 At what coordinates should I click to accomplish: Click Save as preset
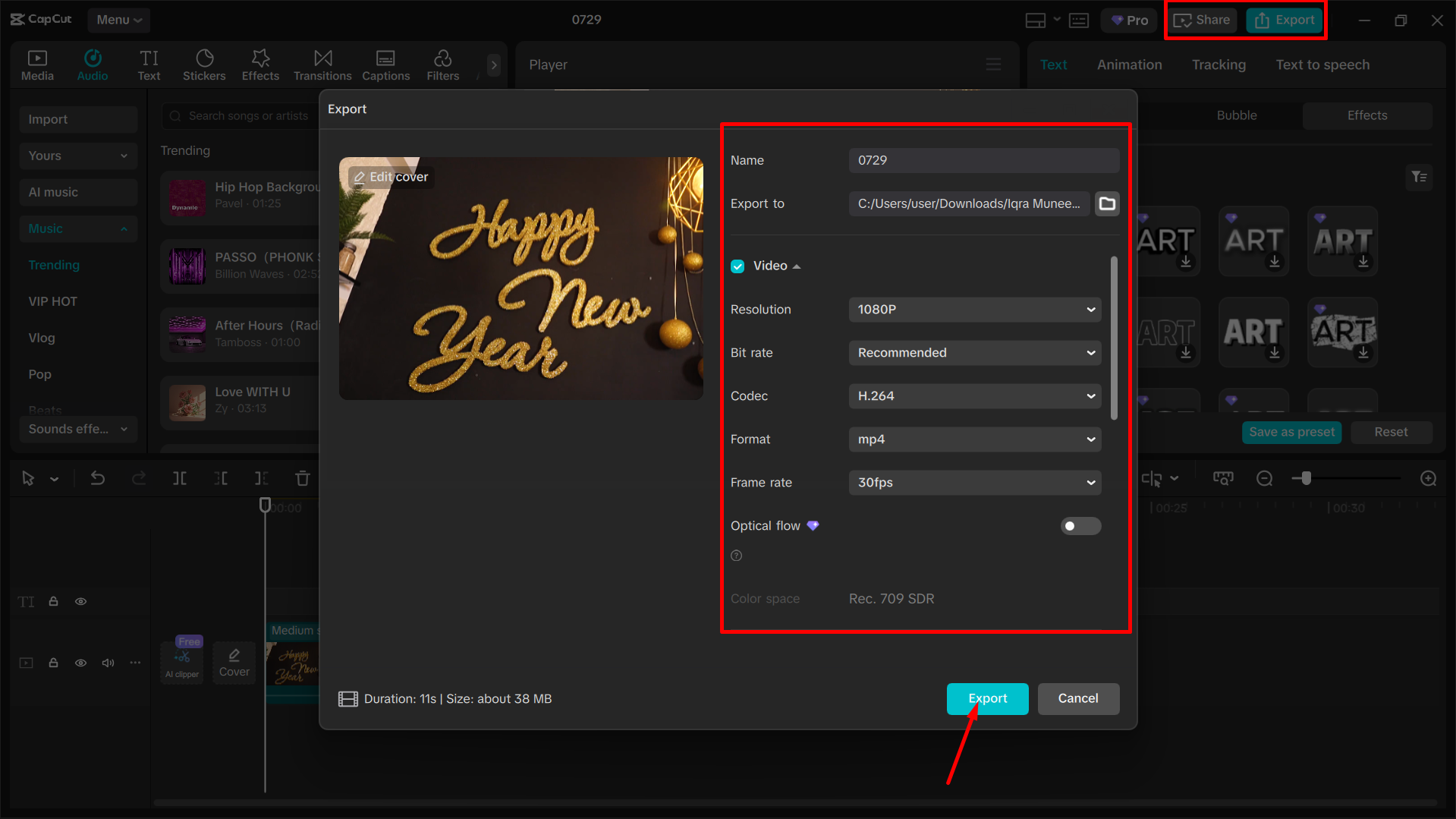tap(1291, 432)
